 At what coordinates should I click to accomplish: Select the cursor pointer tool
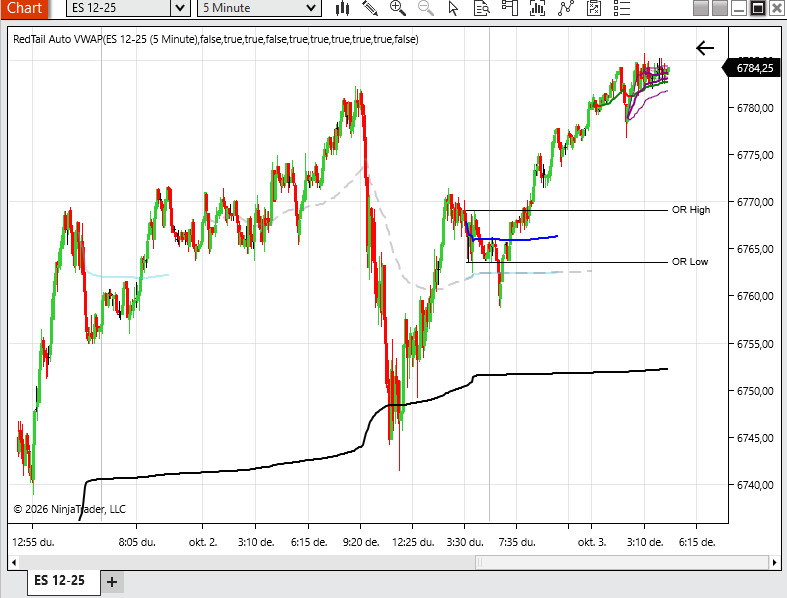click(x=454, y=8)
